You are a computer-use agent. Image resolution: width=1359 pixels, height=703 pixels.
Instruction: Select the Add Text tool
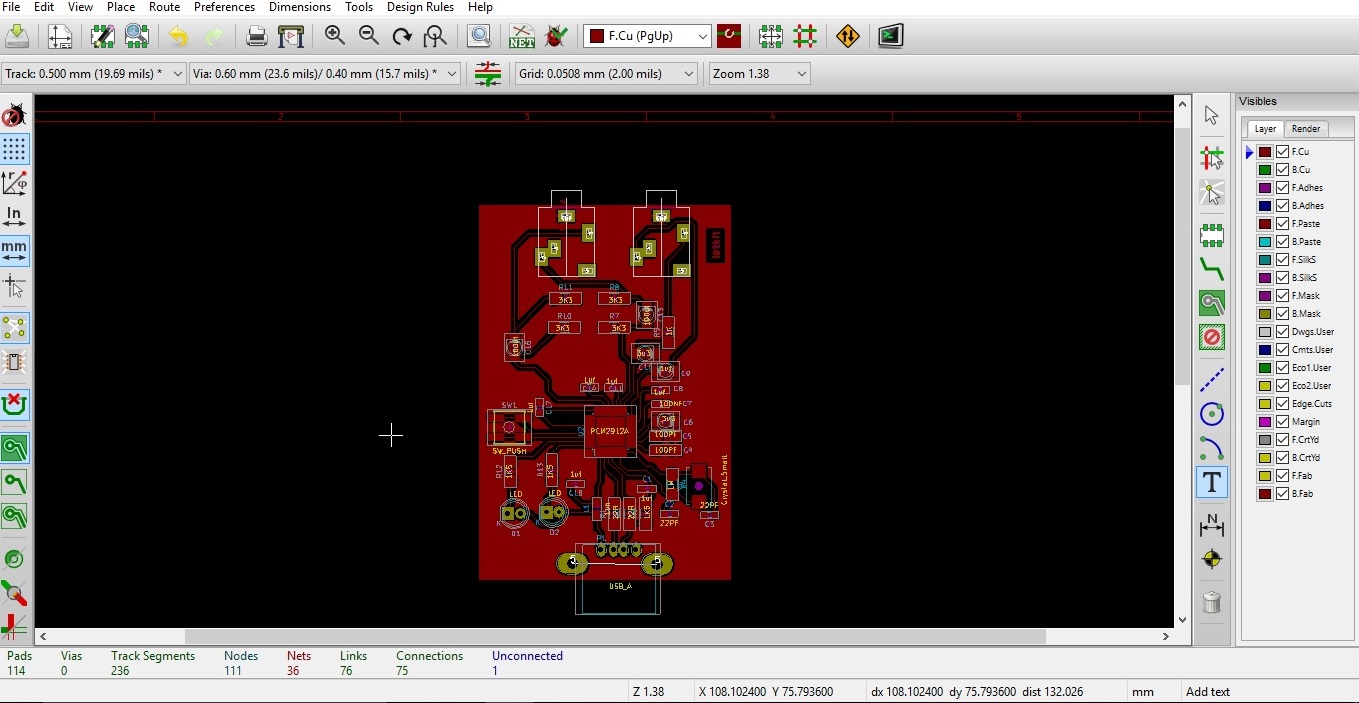click(x=1211, y=482)
